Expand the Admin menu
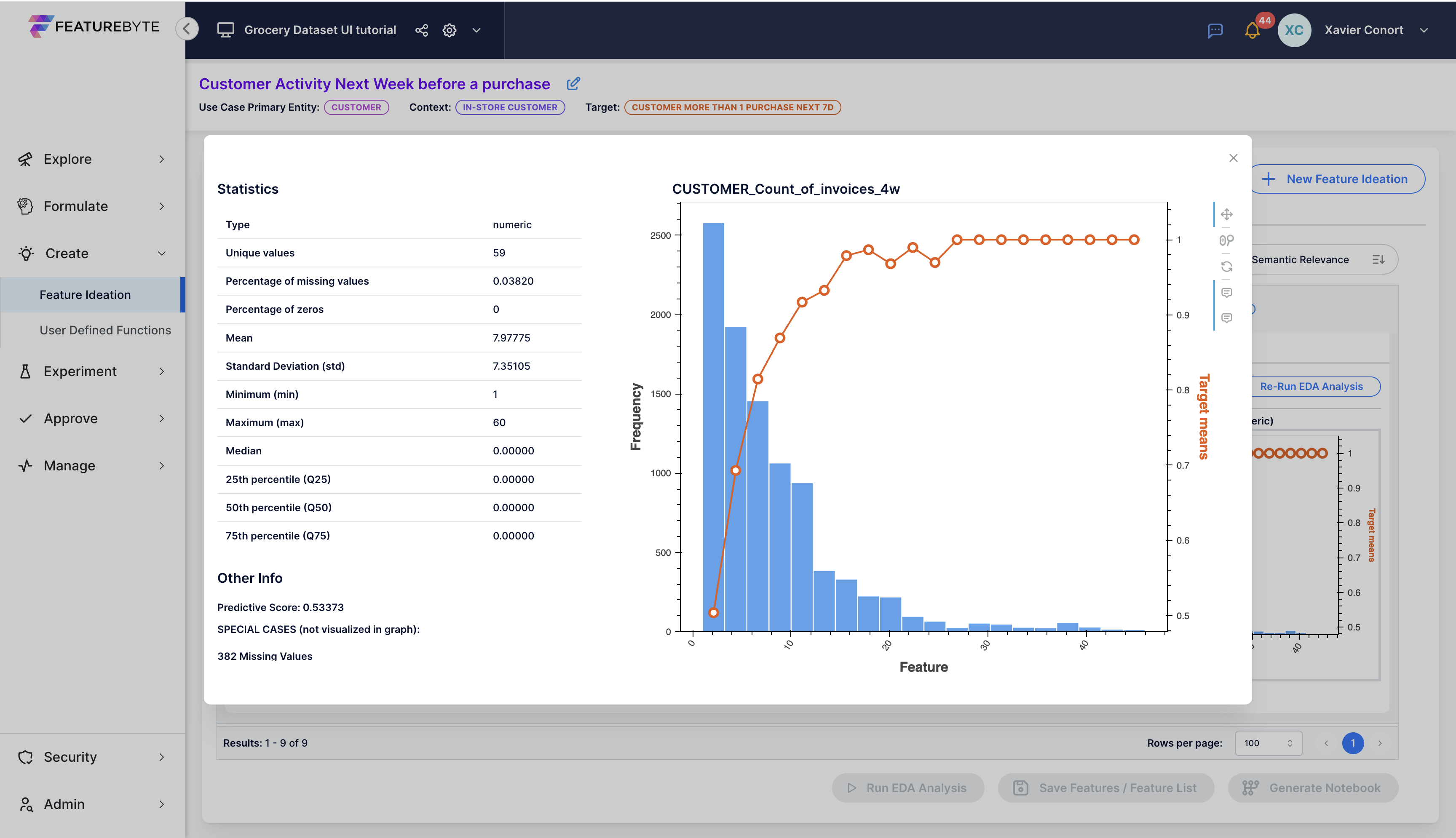Viewport: 1456px width, 838px height. pos(93,805)
